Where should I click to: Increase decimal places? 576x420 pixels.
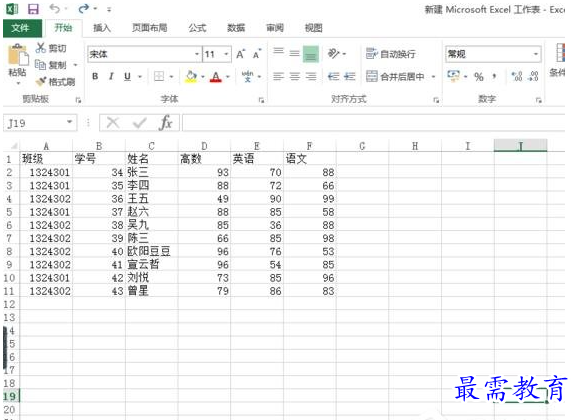coord(516,76)
